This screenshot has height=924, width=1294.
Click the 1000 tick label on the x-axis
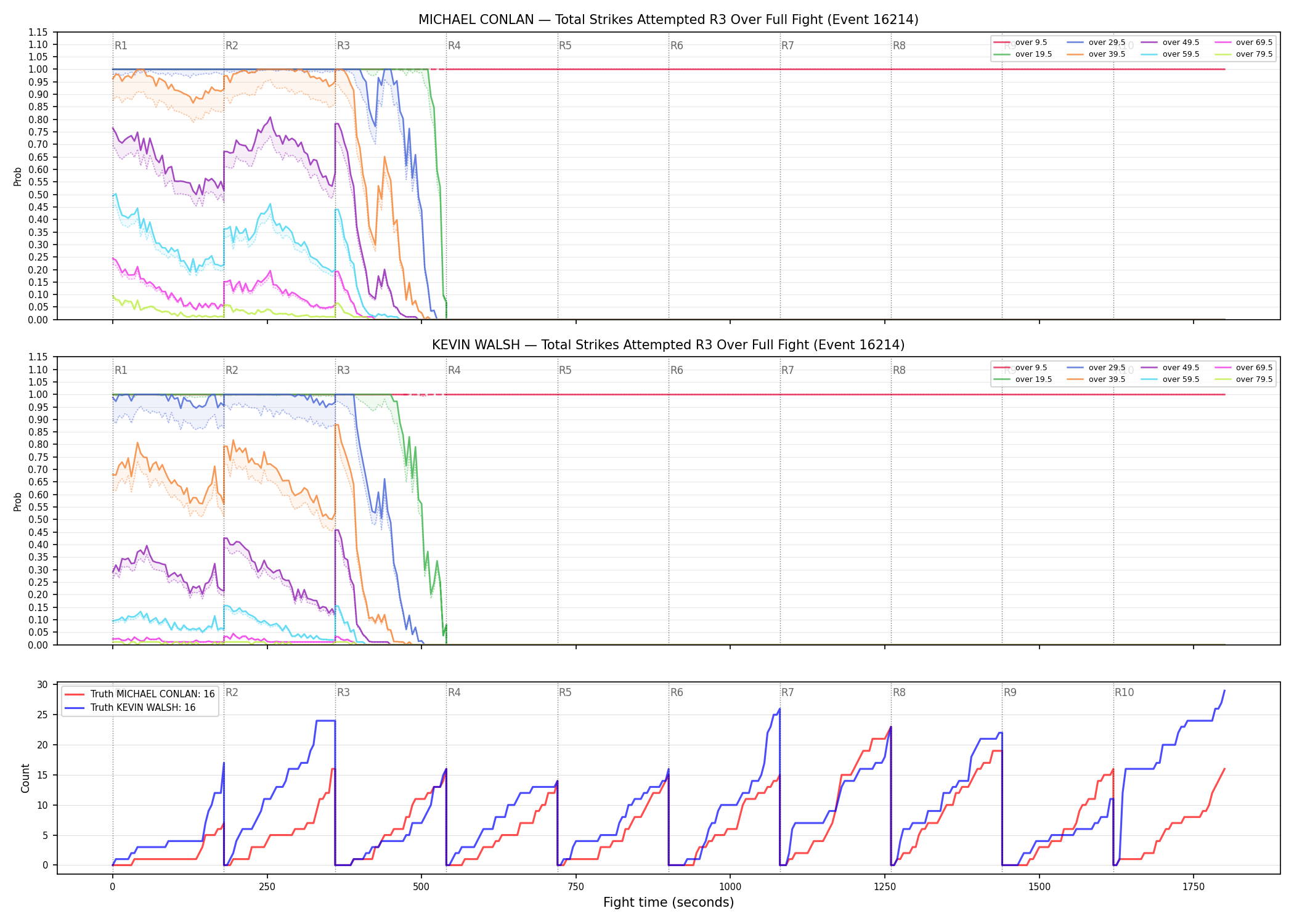(730, 887)
